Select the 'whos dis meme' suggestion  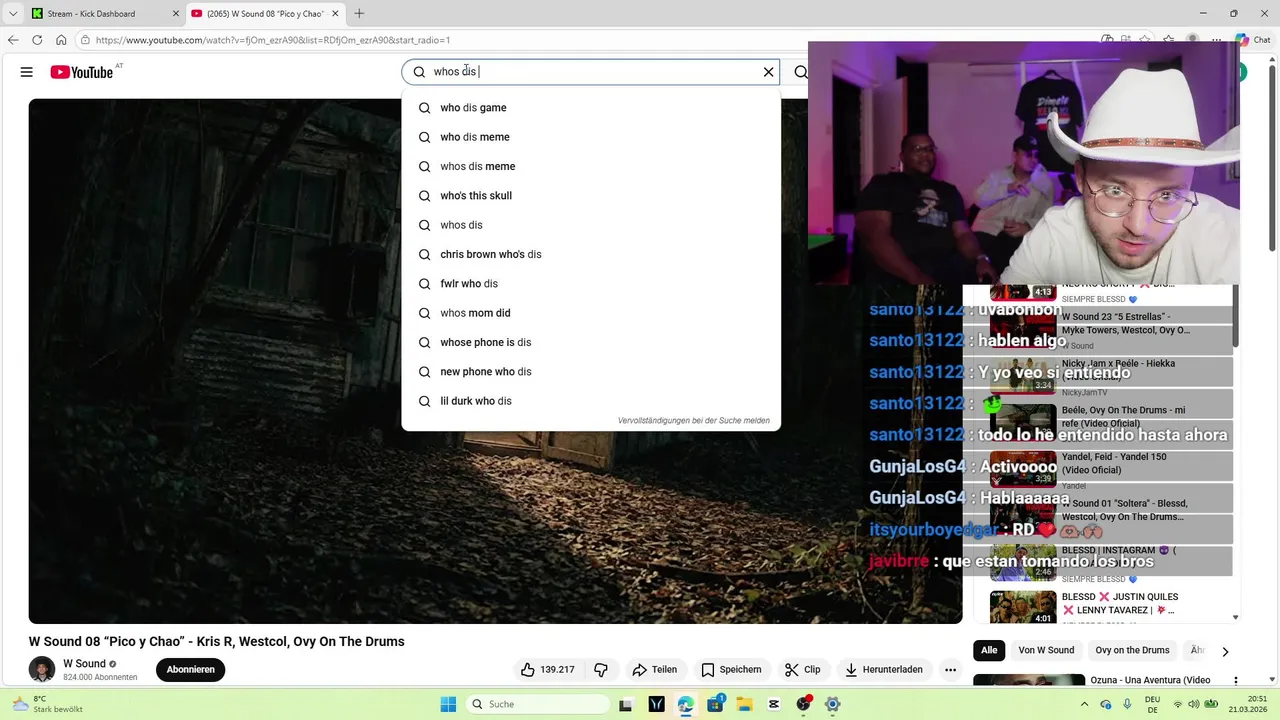click(x=590, y=166)
